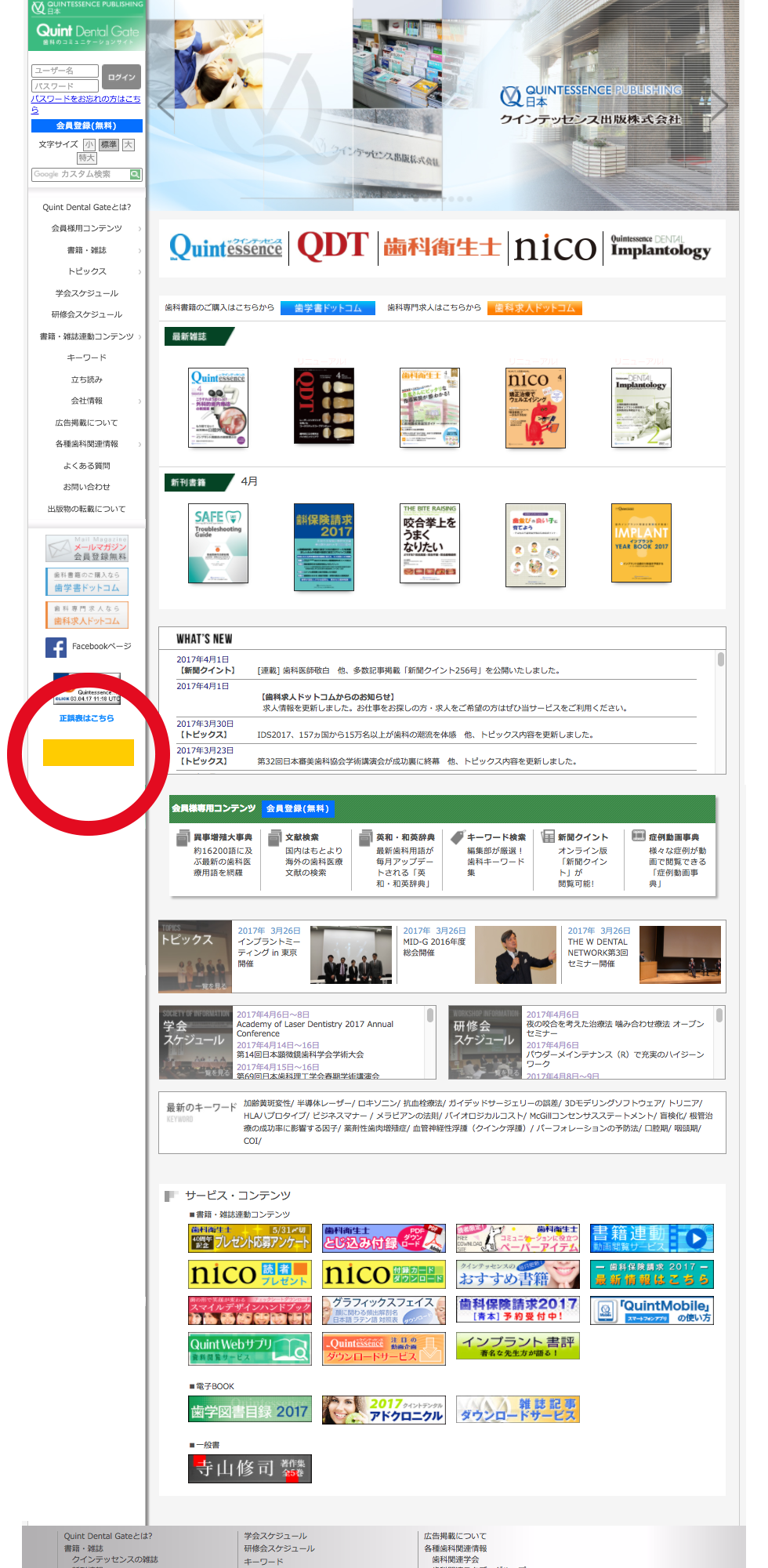The width and height of the screenshot is (768, 1568).
Task: Open the 寺山修司 著作集 banner
Action: click(x=250, y=1468)
